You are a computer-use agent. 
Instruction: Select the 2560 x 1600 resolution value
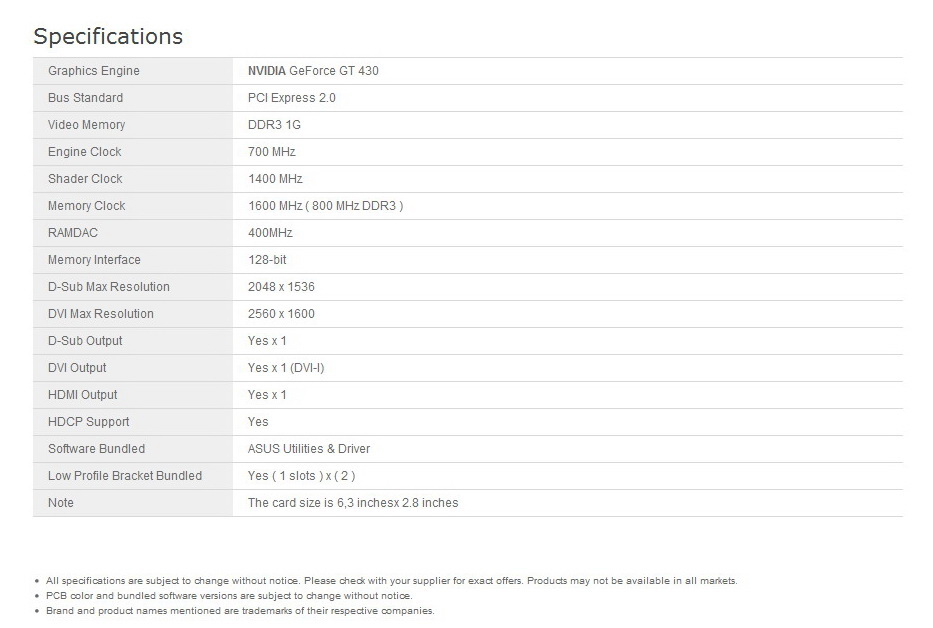point(281,314)
